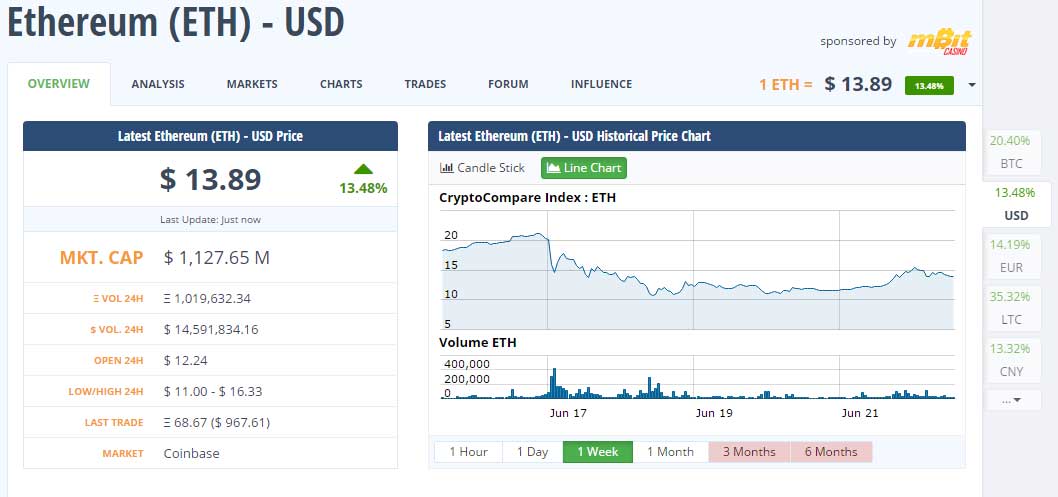Click the green up-arrow price change indicator
This screenshot has height=497, width=1058.
(x=363, y=169)
